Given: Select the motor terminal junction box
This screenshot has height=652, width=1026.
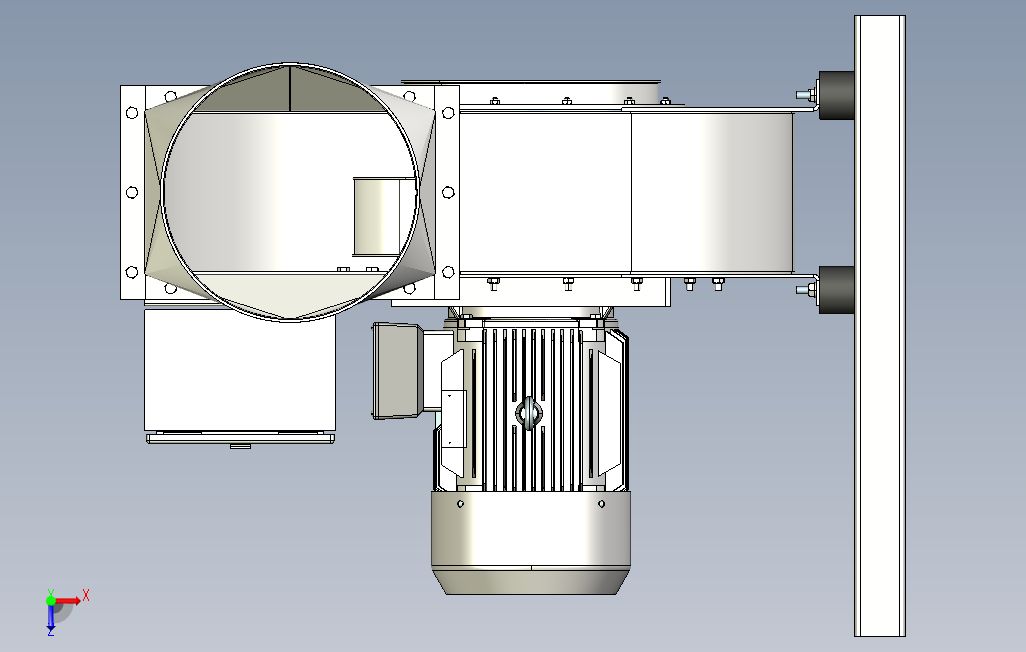Looking at the screenshot, I should click(x=398, y=370).
